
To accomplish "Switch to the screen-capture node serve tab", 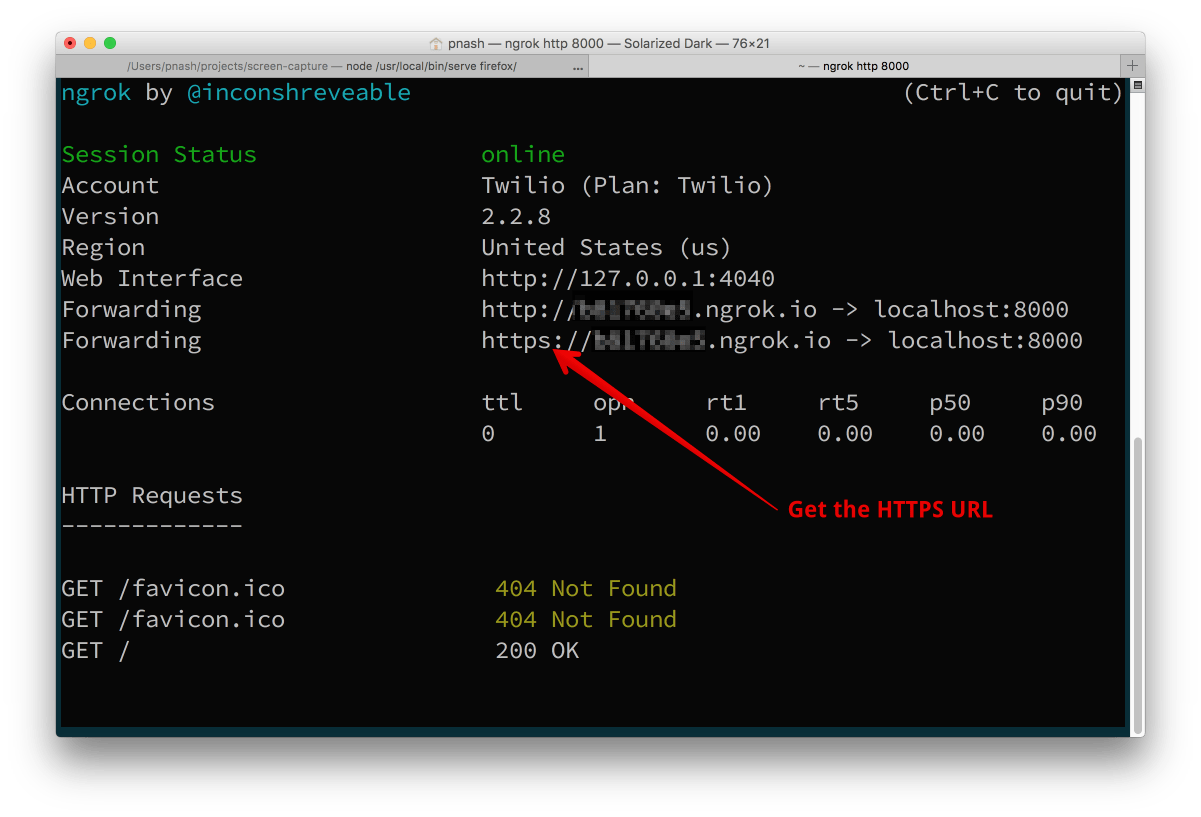I will click(322, 66).
